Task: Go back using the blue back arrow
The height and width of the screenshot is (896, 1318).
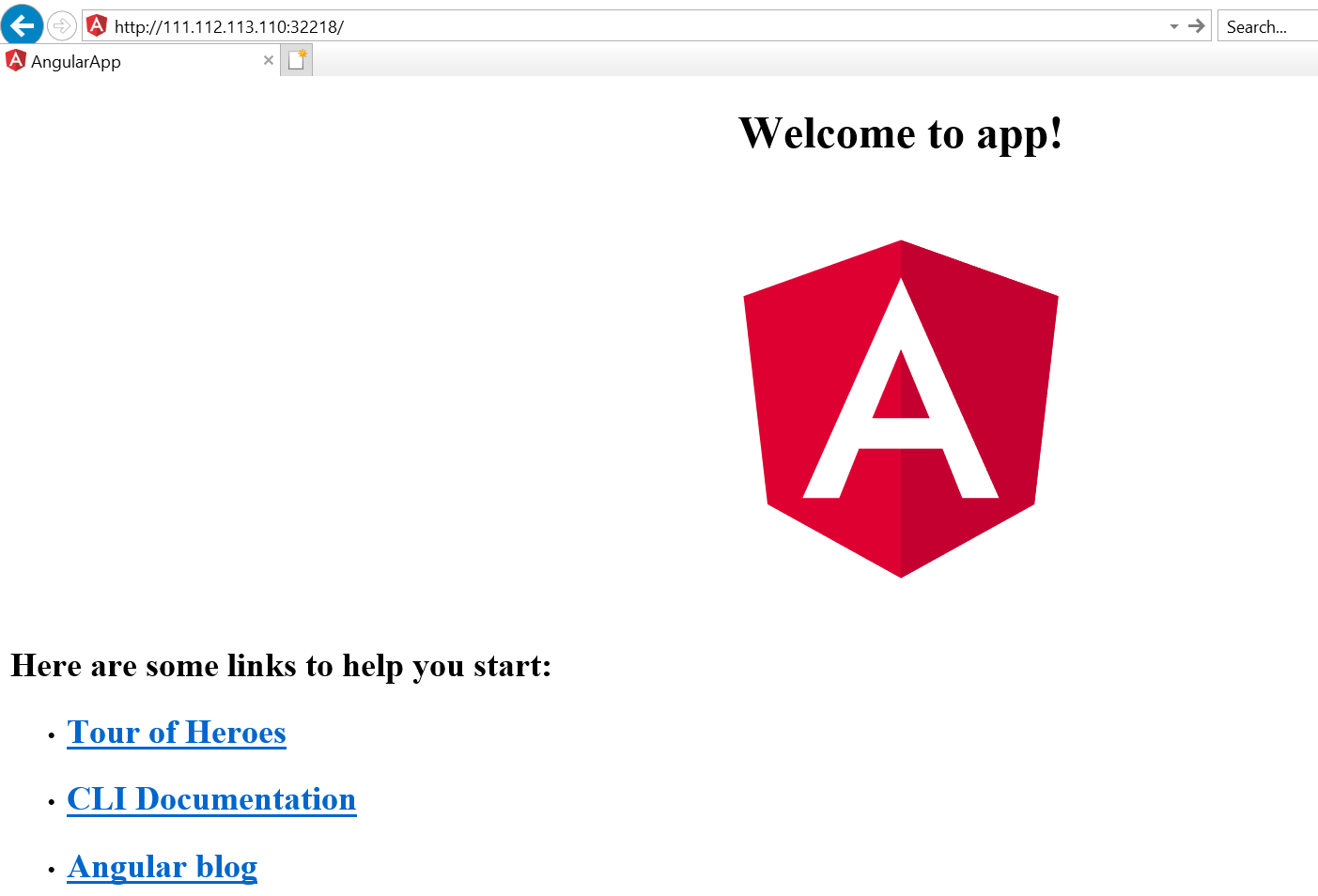Action: [23, 24]
